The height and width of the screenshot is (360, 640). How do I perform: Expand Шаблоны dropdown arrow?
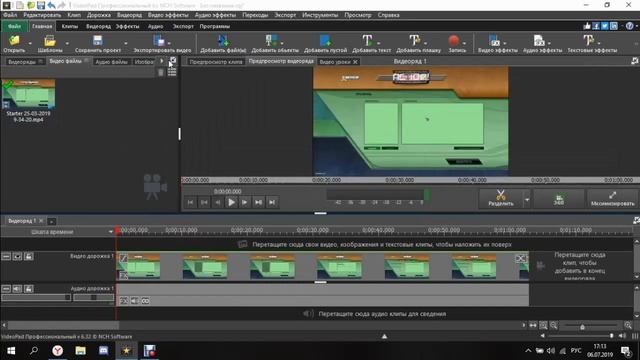point(67,43)
